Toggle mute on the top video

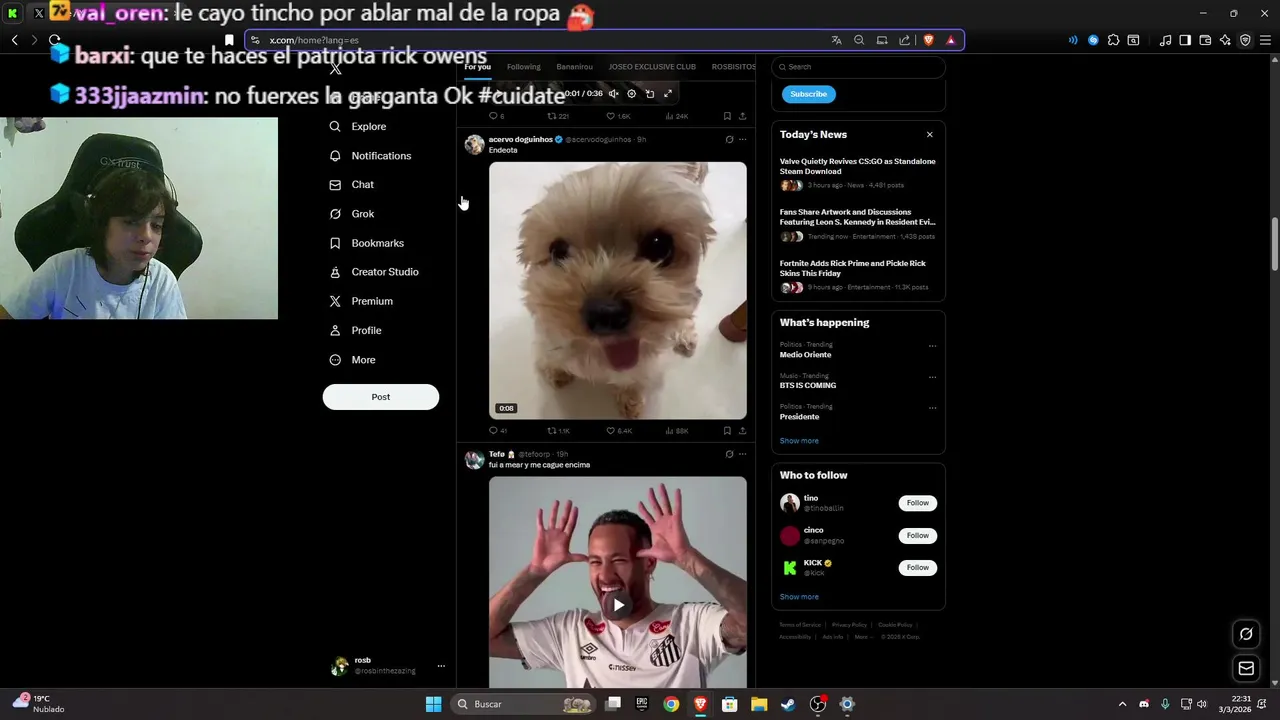pyautogui.click(x=613, y=94)
